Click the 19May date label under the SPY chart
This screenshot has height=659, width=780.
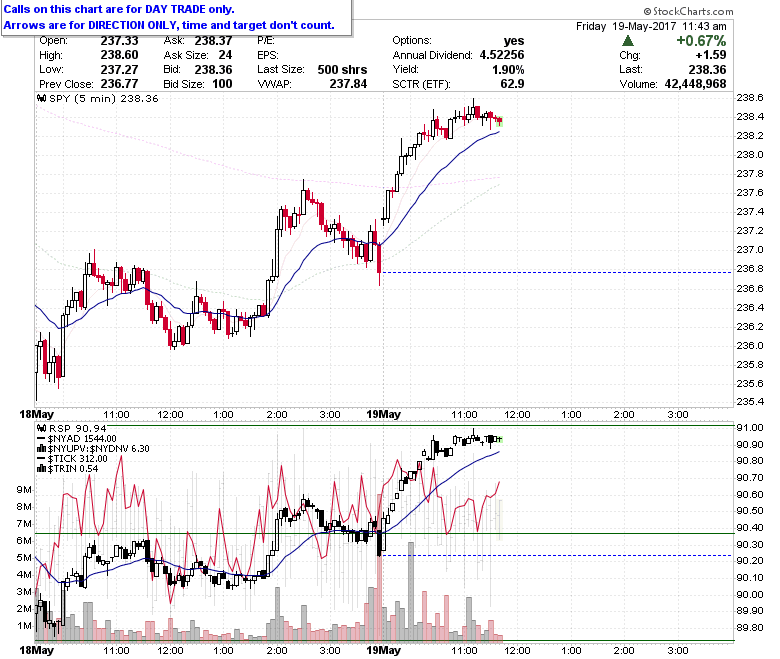coord(384,414)
